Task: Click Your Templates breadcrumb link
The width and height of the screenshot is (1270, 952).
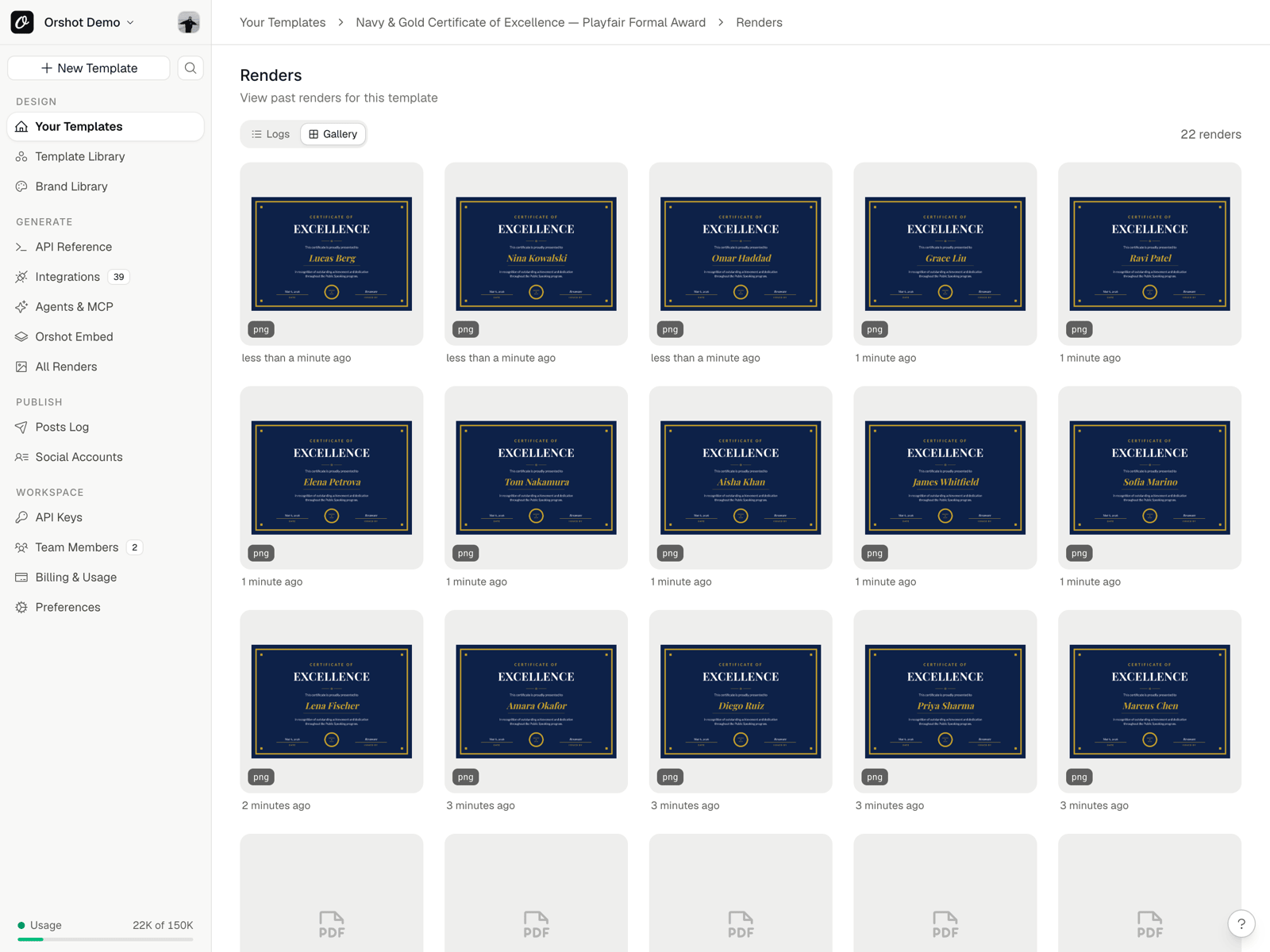Action: [283, 22]
